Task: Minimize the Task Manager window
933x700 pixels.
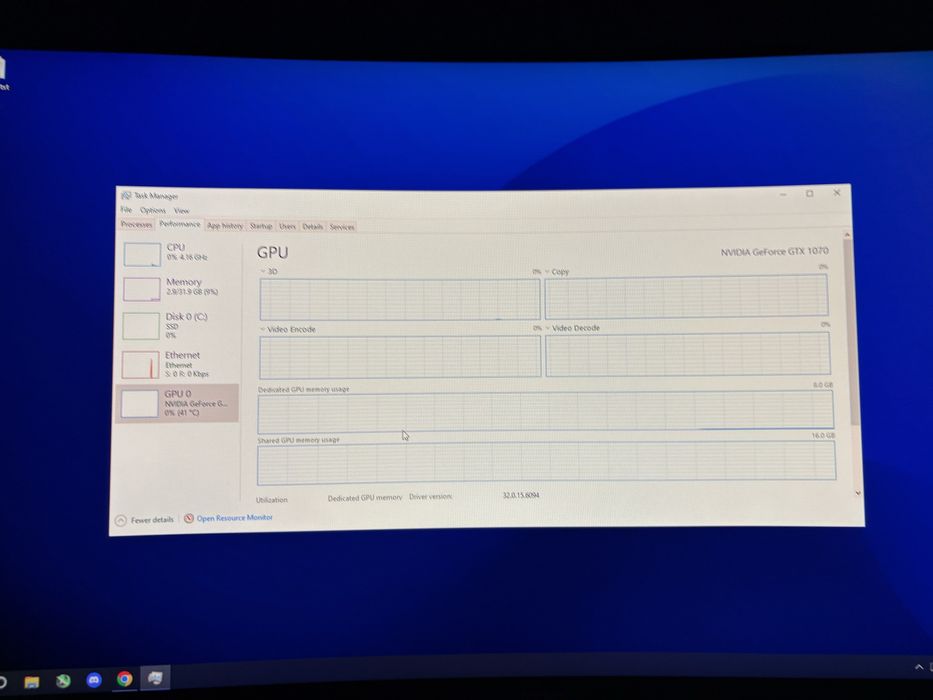Action: tap(783, 195)
